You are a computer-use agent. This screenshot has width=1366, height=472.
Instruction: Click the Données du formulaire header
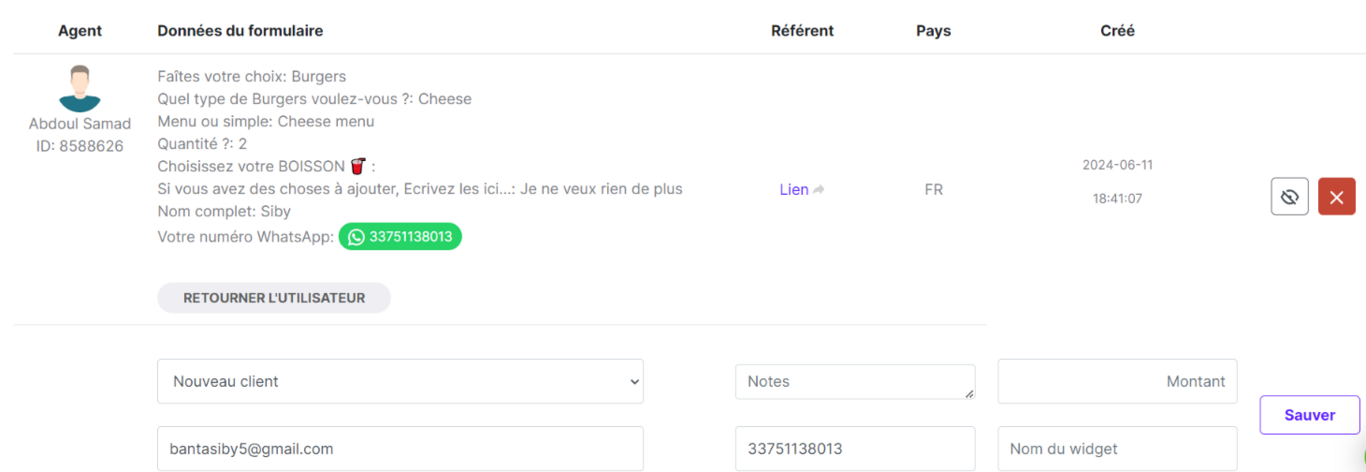240,31
